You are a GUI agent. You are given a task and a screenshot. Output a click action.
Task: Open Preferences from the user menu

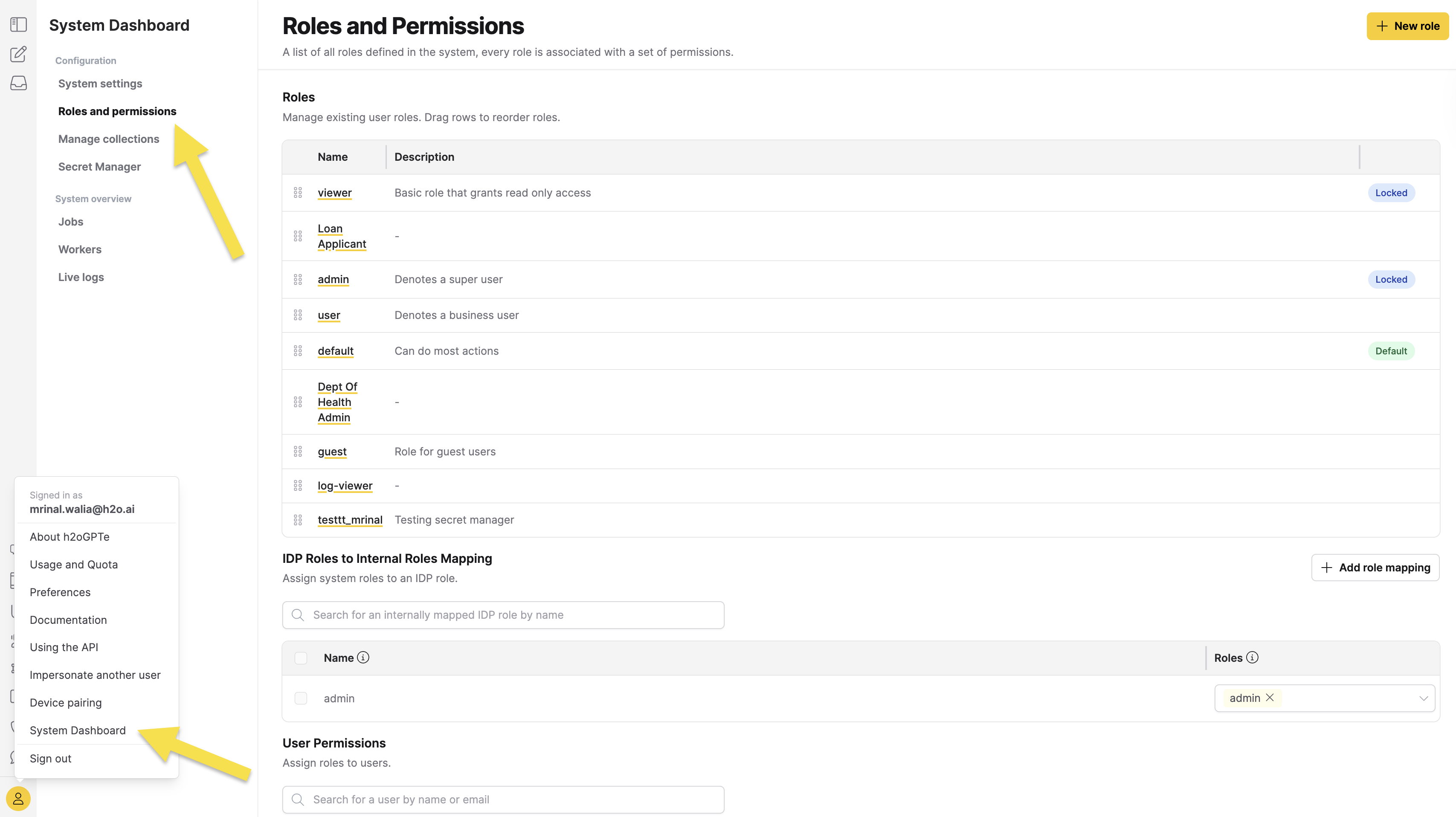tap(60, 591)
